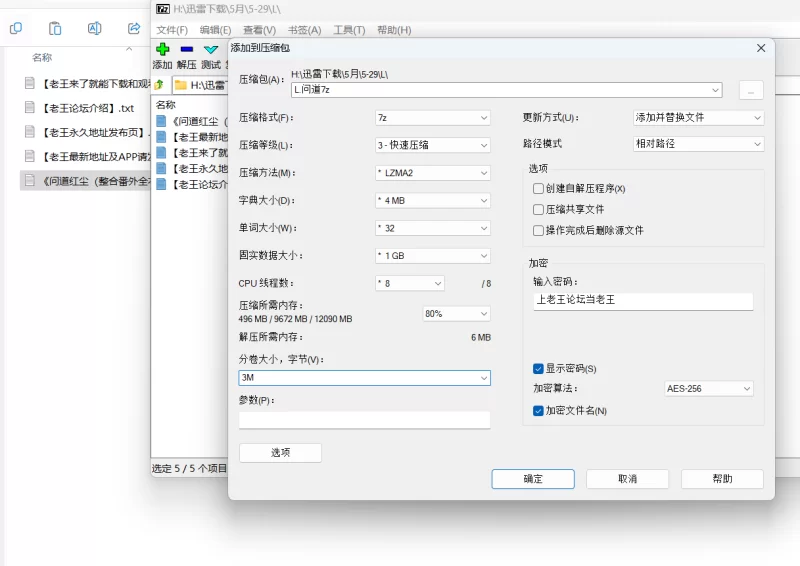Expand the 压缩等级 quick compression dropdown
Image resolution: width=800 pixels, height=566 pixels.
coord(433,145)
